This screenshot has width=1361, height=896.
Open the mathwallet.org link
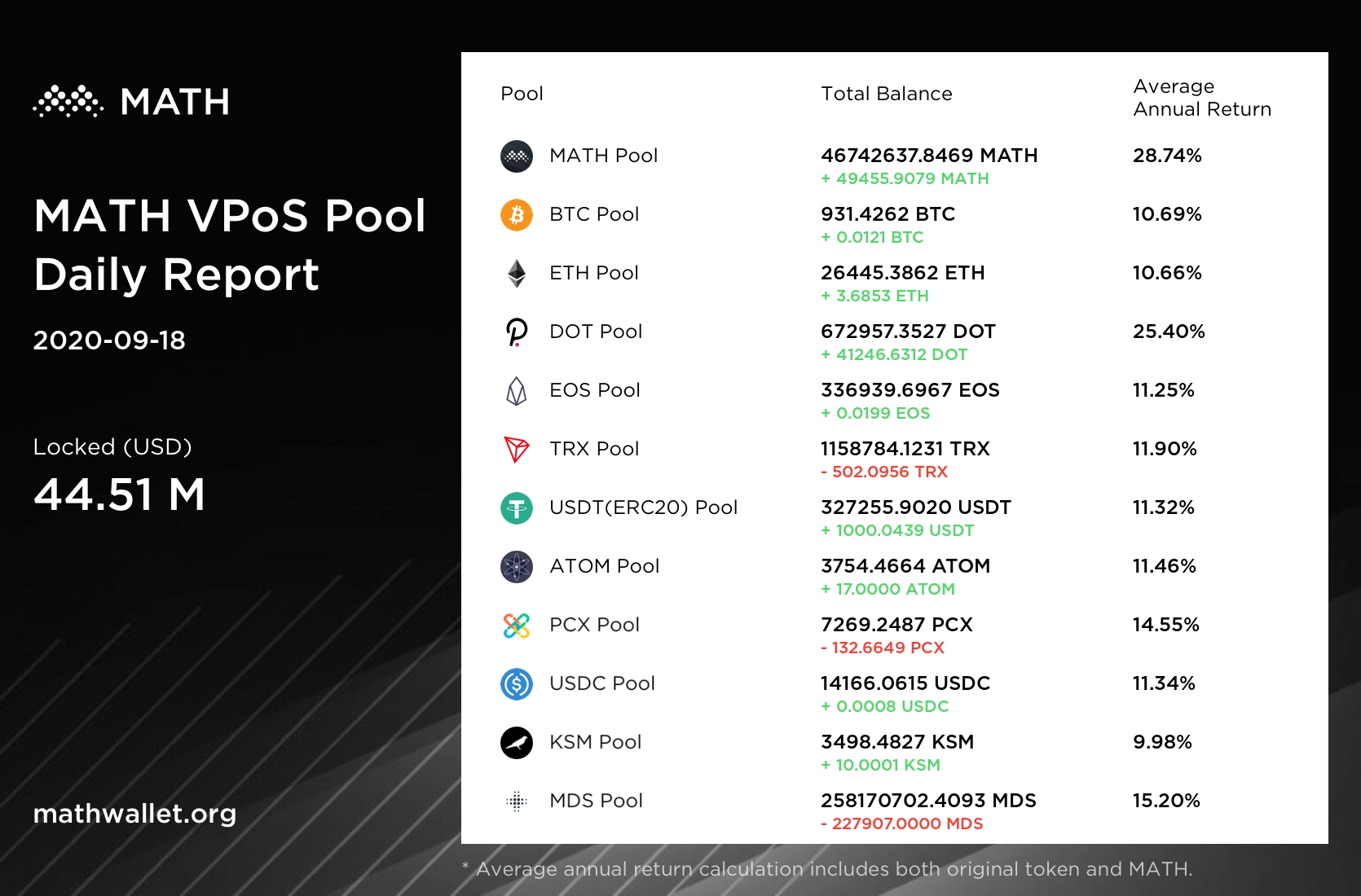pyautogui.click(x=134, y=814)
